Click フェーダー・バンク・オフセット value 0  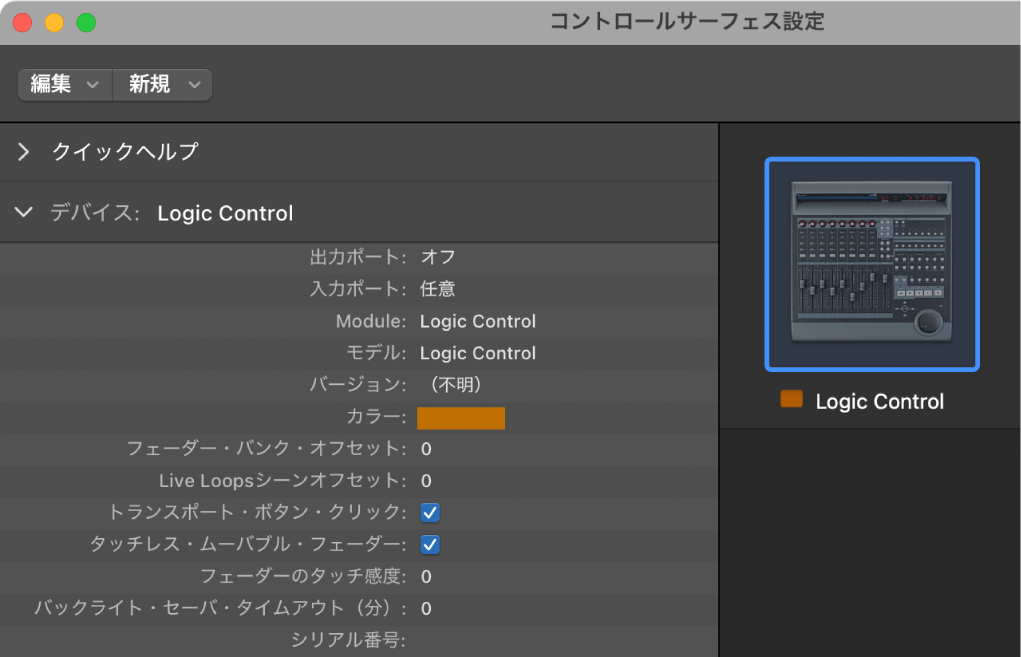click(x=426, y=449)
